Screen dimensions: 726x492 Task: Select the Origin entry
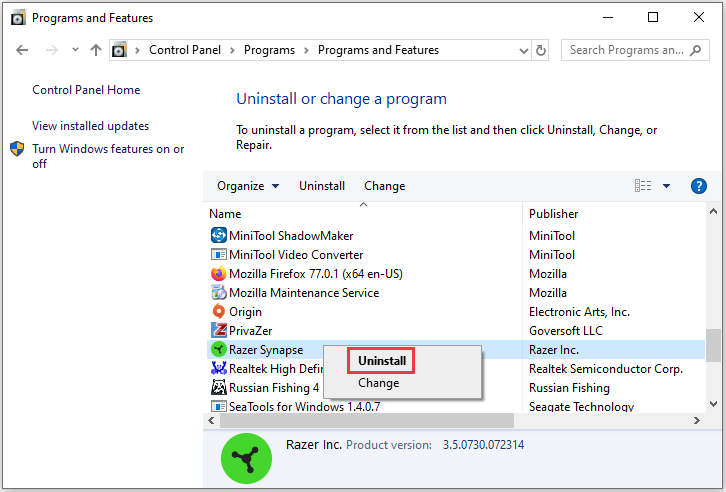245,311
